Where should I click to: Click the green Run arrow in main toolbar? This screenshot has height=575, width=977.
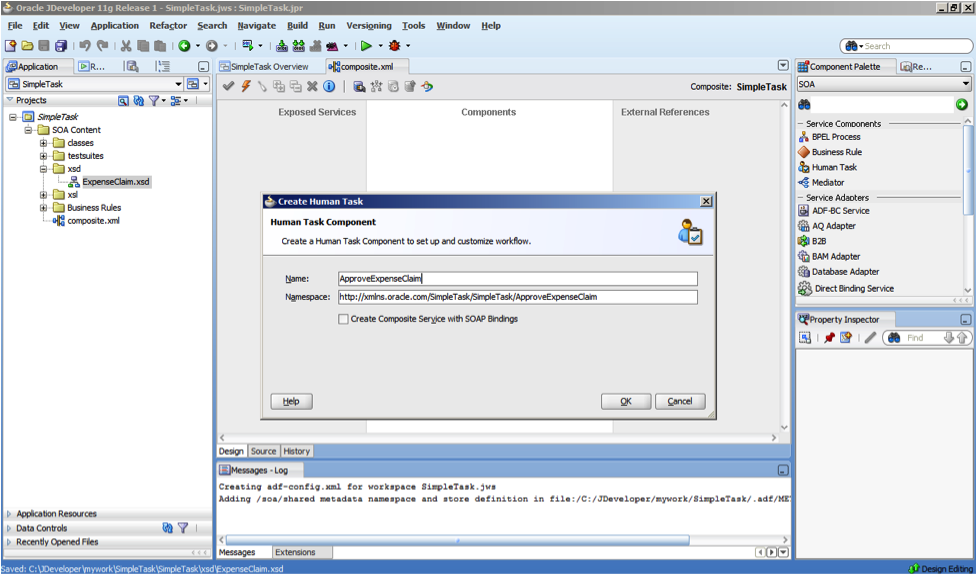point(366,46)
